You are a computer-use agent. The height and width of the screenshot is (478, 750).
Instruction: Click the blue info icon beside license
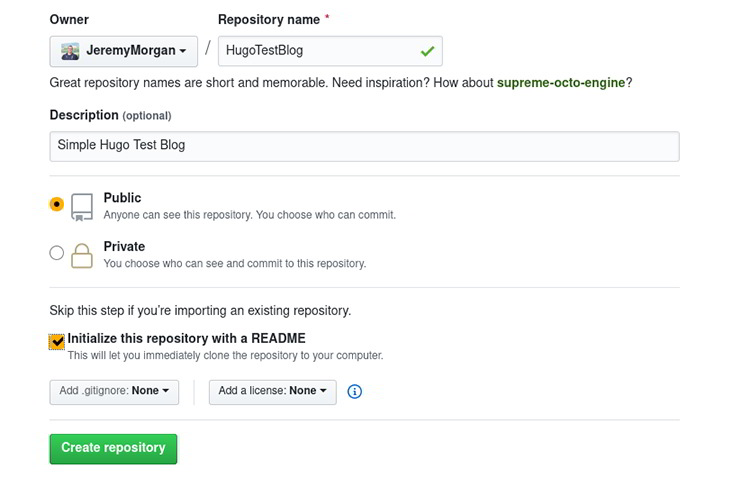tap(355, 391)
